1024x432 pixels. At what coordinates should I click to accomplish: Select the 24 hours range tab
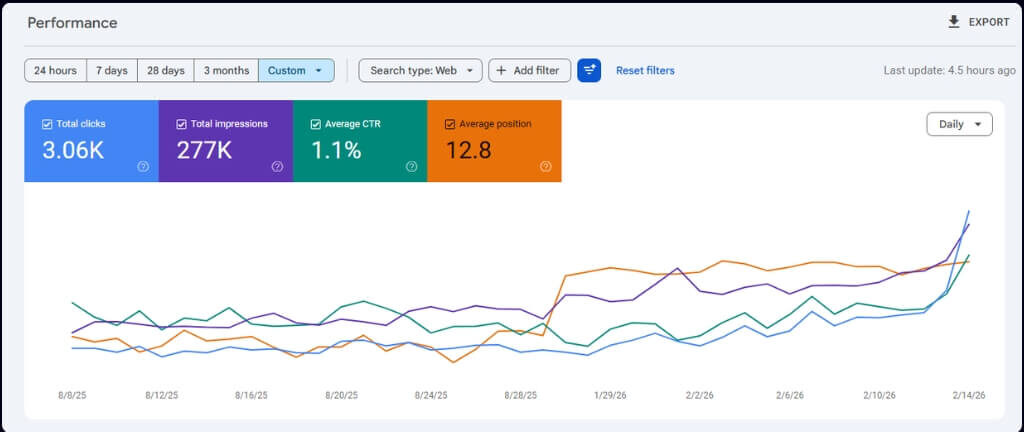coord(56,70)
